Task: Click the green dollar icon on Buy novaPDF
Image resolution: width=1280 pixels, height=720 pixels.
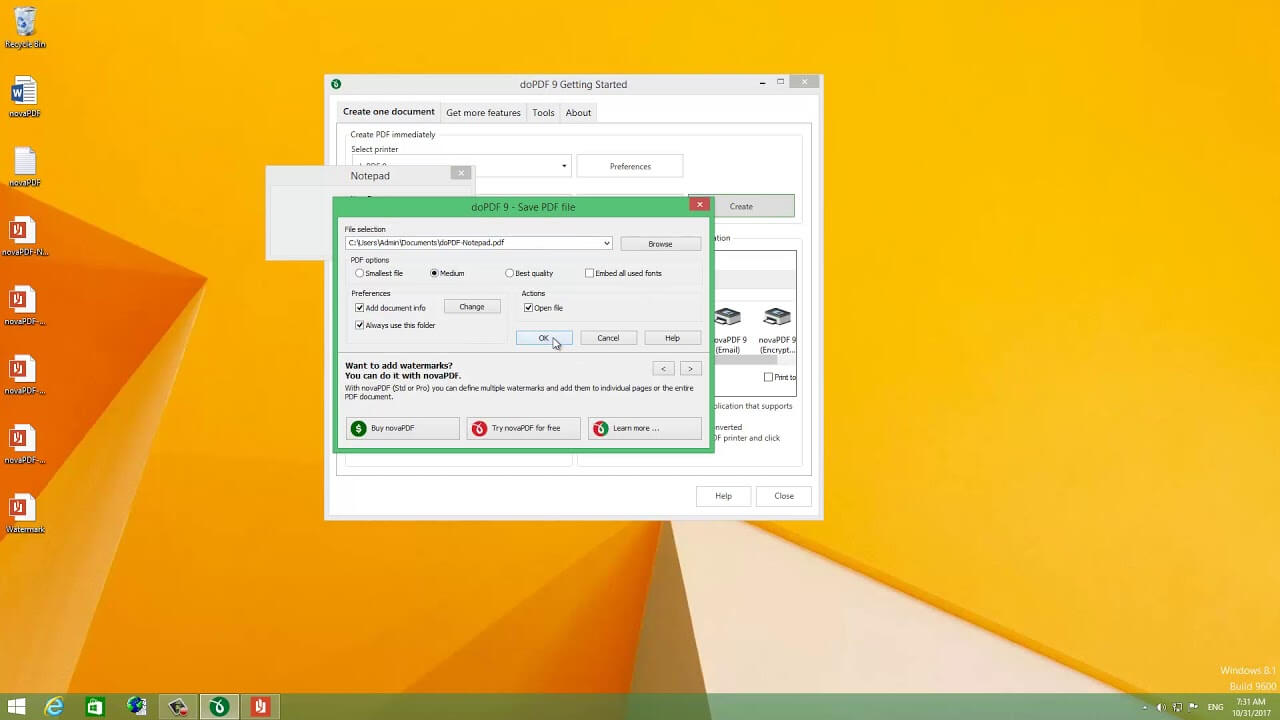Action: (x=359, y=428)
